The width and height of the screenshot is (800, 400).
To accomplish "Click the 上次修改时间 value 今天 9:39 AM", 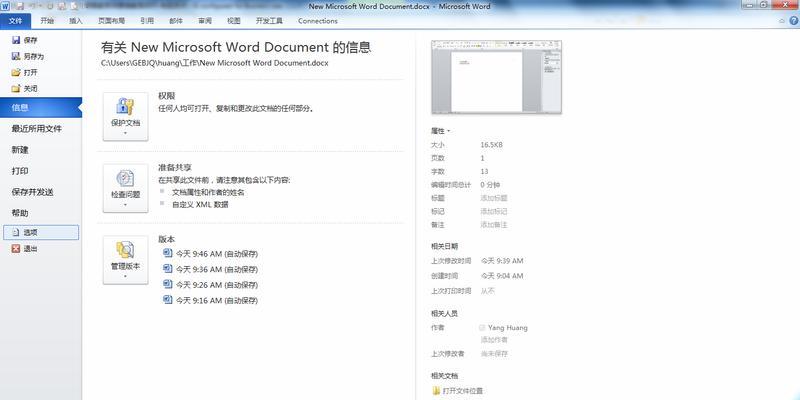I will (502, 261).
